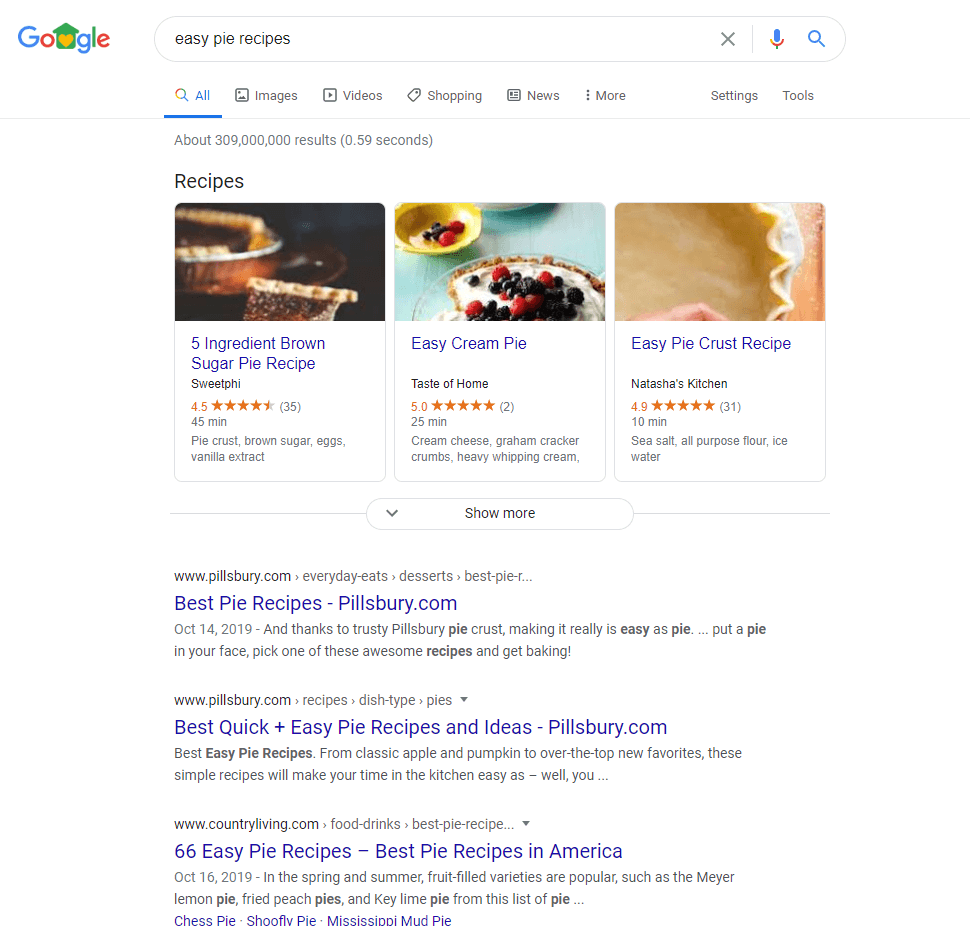Open the Chess Pie sublink
This screenshot has width=970, height=926.
pos(205,920)
